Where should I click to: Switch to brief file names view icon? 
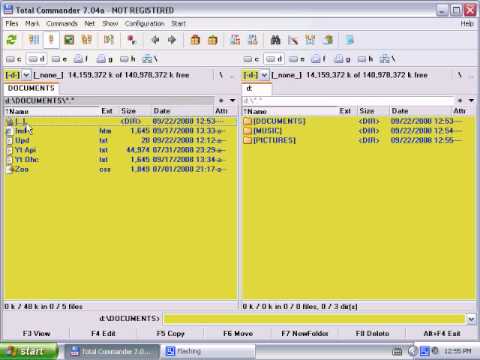click(x=34, y=40)
